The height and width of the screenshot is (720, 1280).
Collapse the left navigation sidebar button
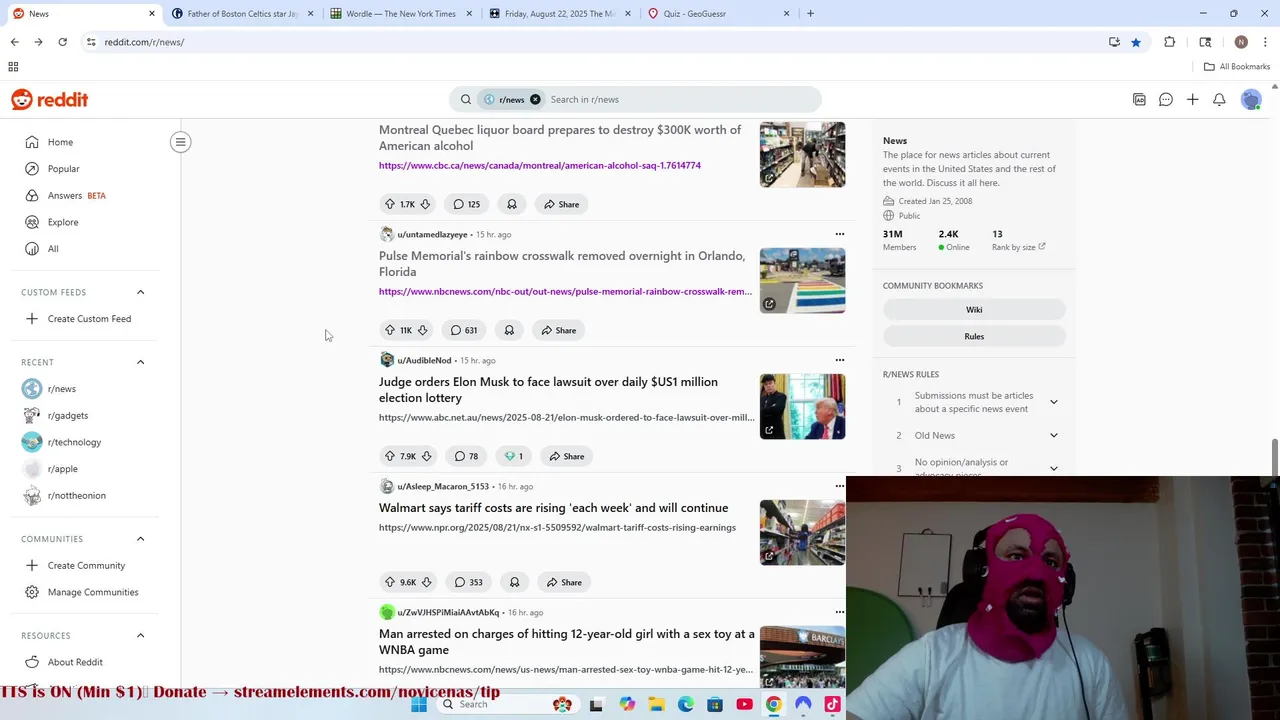(181, 142)
